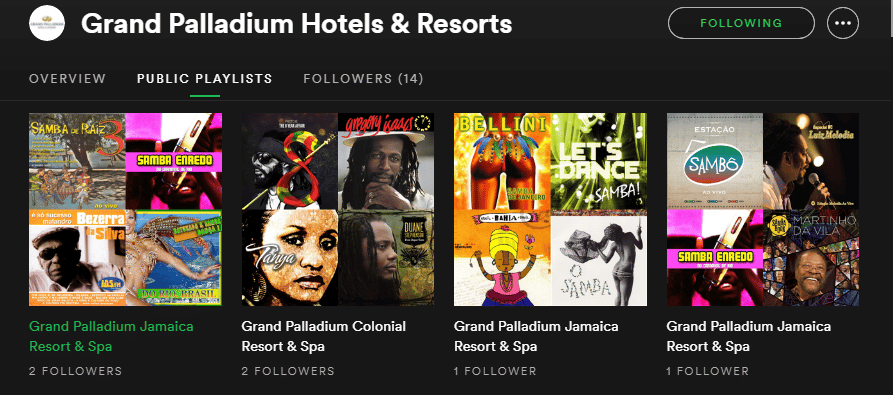Open the Followers (14) tab
Screen dimensions: 893x395
pos(363,79)
